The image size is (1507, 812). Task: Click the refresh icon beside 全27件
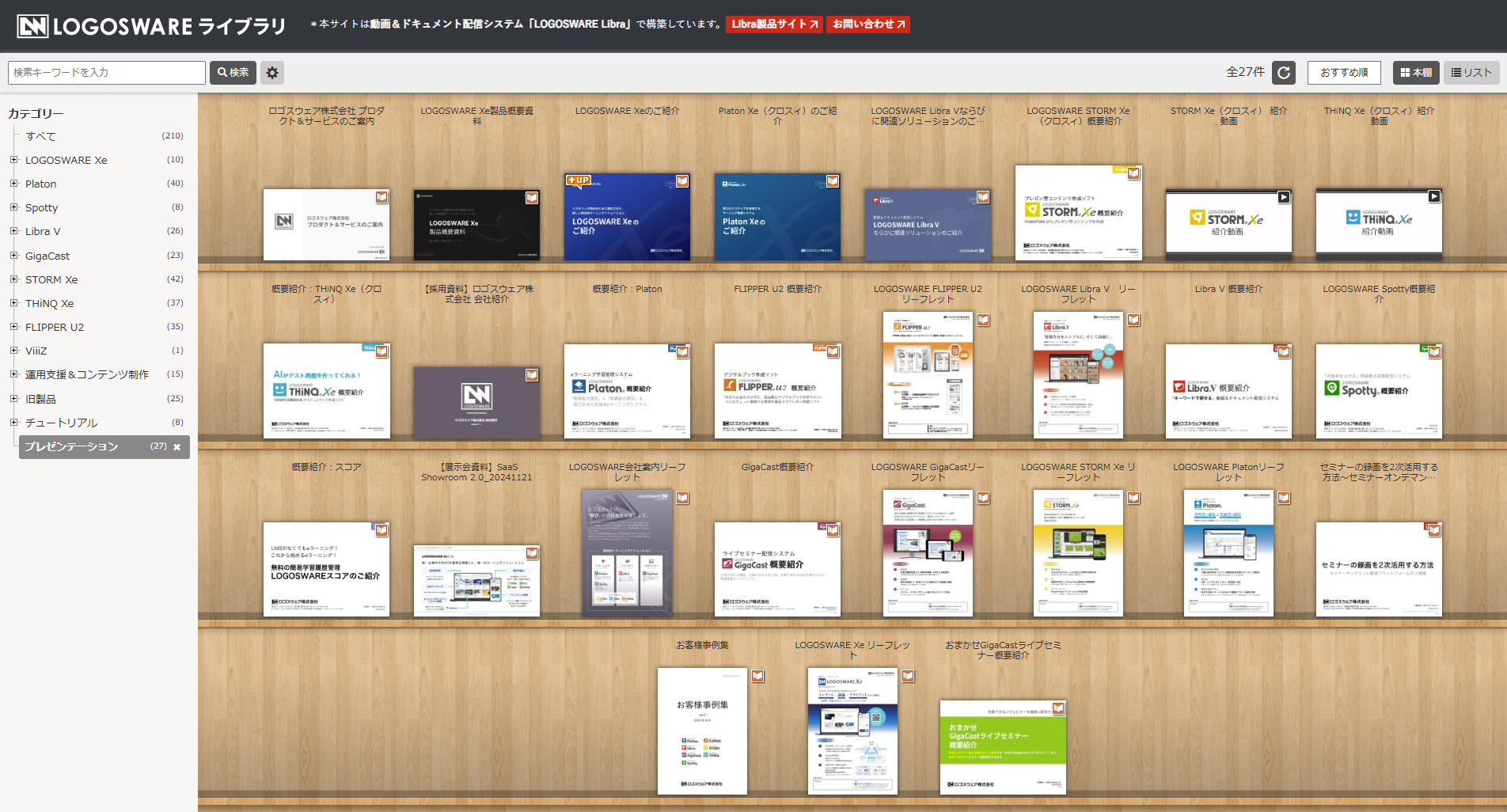click(1284, 73)
